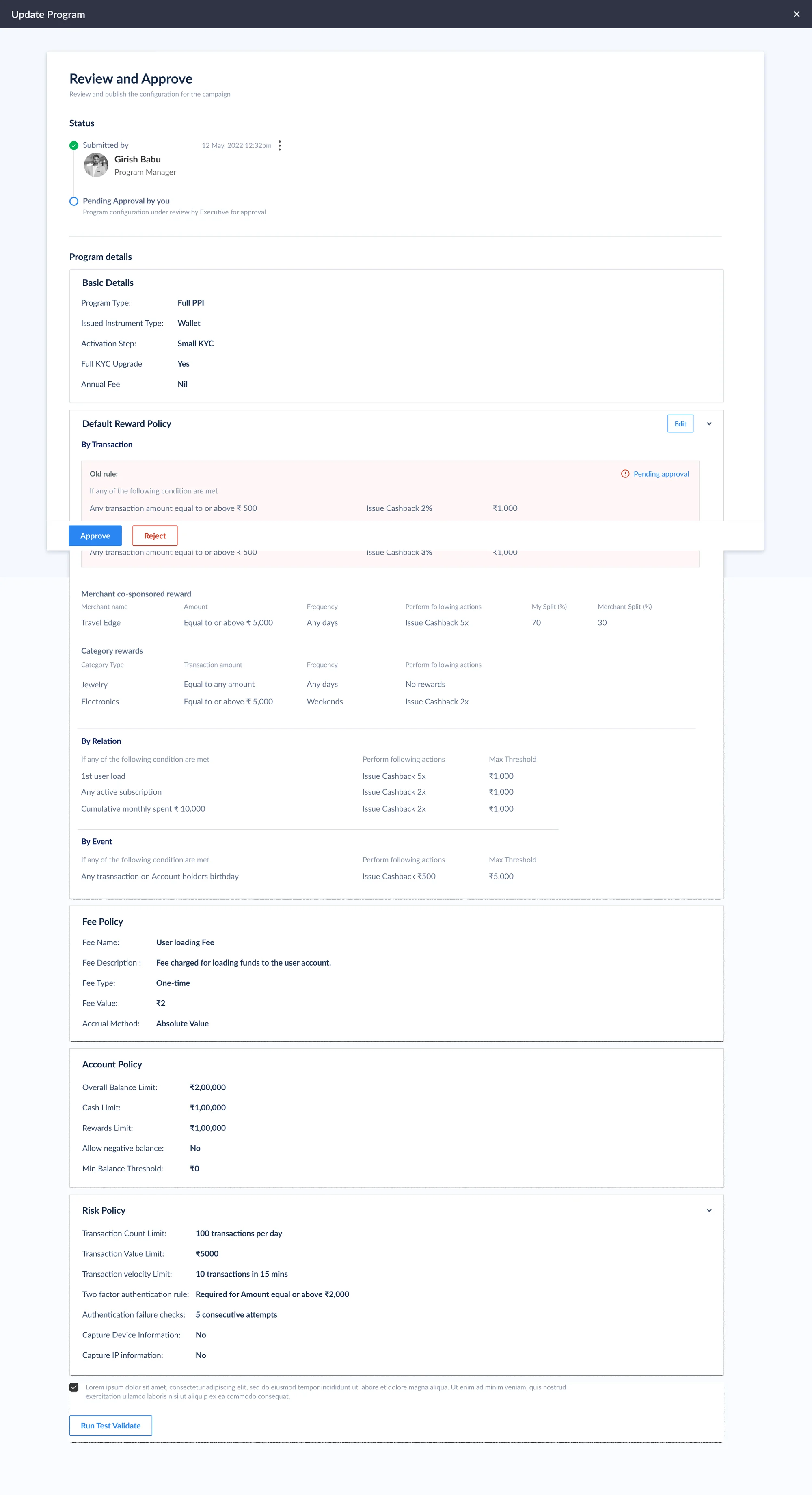812x1495 pixels.
Task: Uncheck the Lorem ipsum agreement checkbox
Action: click(x=74, y=1387)
